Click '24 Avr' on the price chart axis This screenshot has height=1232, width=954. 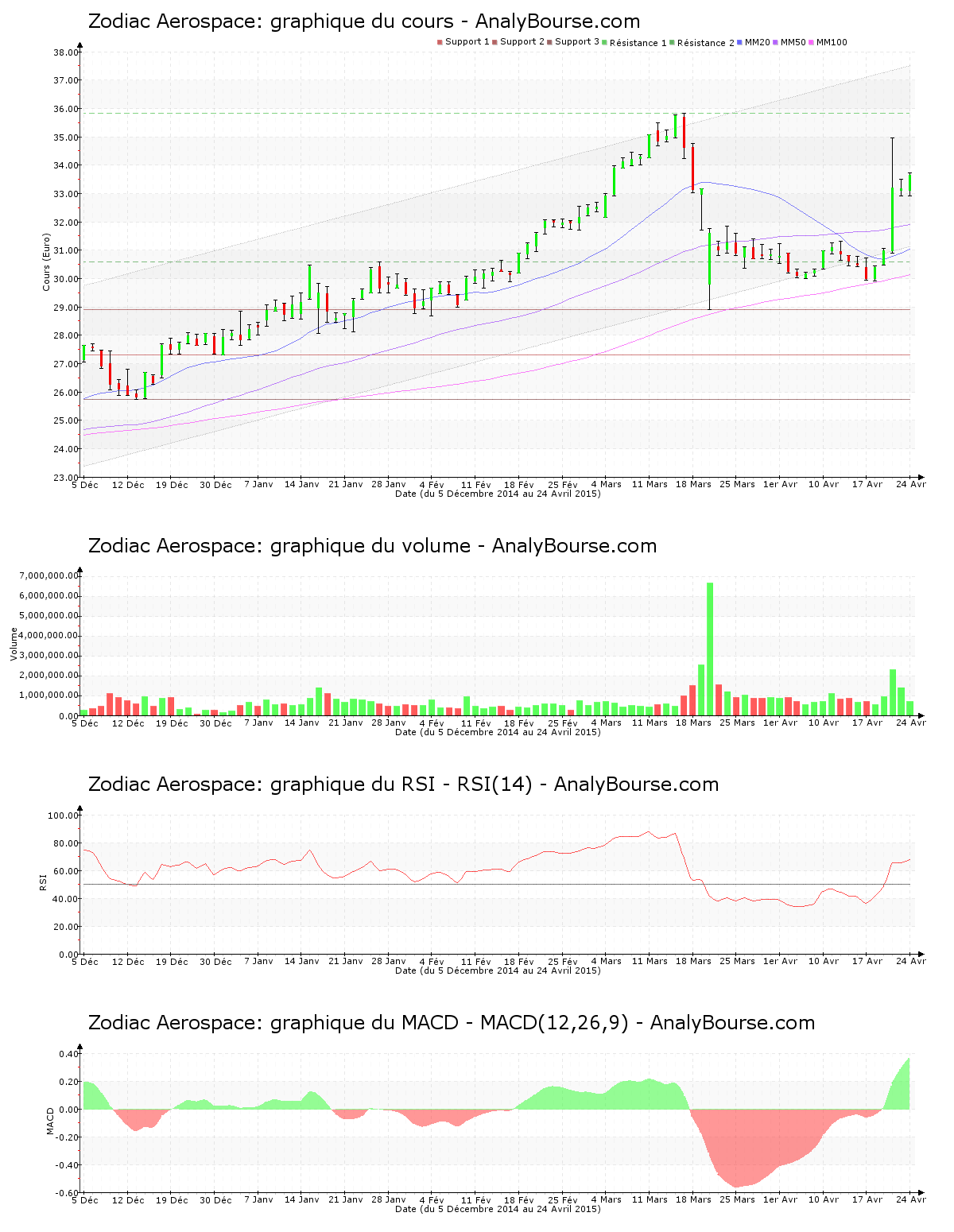[x=911, y=484]
